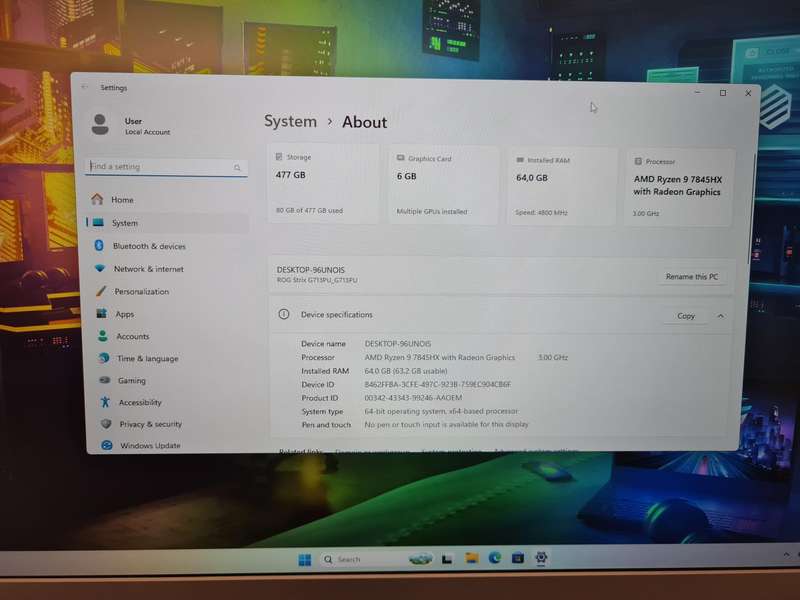Image resolution: width=800 pixels, height=600 pixels.
Task: Open the Graphics Card 6 GB card
Action: click(444, 185)
